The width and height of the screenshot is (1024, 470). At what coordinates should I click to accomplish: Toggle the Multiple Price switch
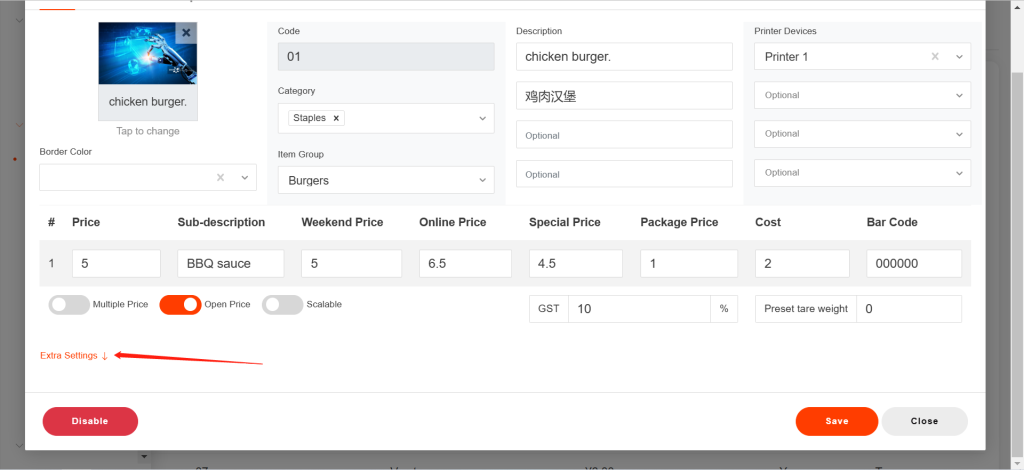pyautogui.click(x=69, y=305)
